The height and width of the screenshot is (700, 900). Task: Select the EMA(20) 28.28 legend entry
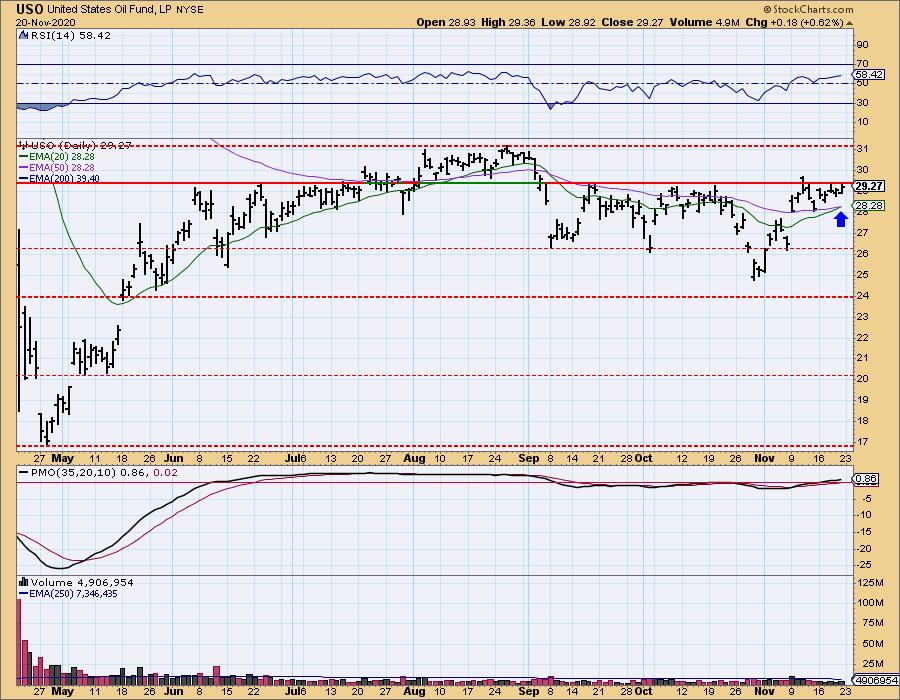pos(57,156)
